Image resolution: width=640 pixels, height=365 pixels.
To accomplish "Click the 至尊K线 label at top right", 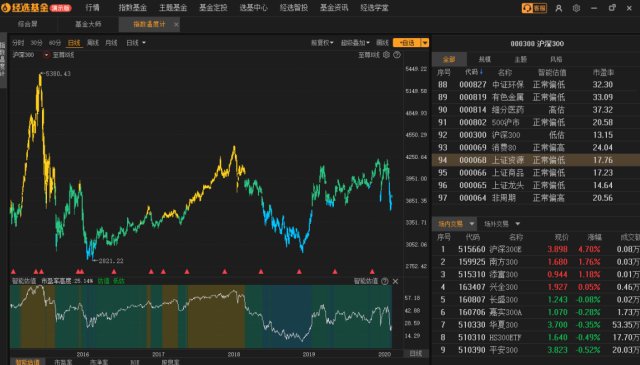I will point(369,55).
